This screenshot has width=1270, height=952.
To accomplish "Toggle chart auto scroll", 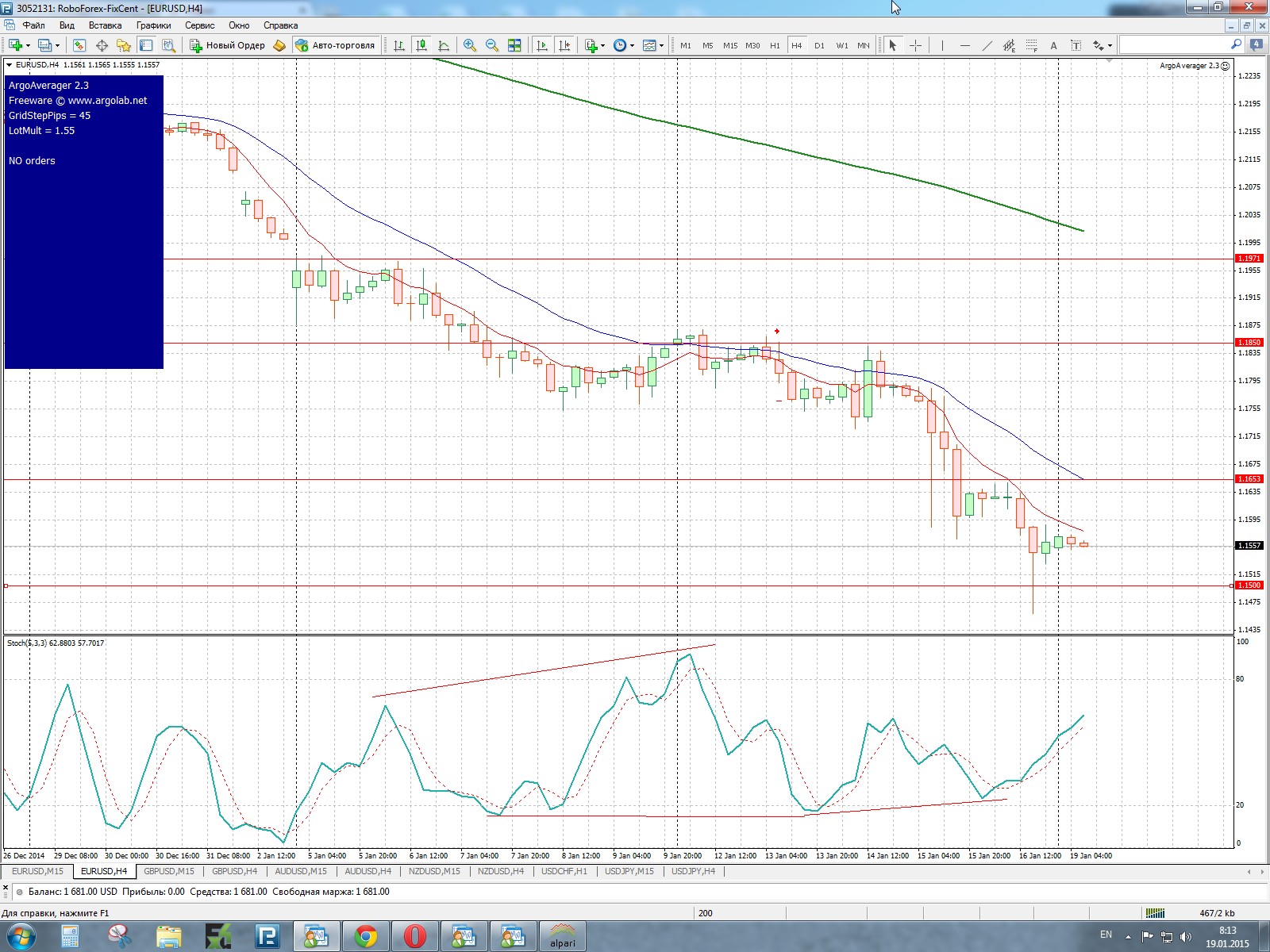I will click(542, 45).
